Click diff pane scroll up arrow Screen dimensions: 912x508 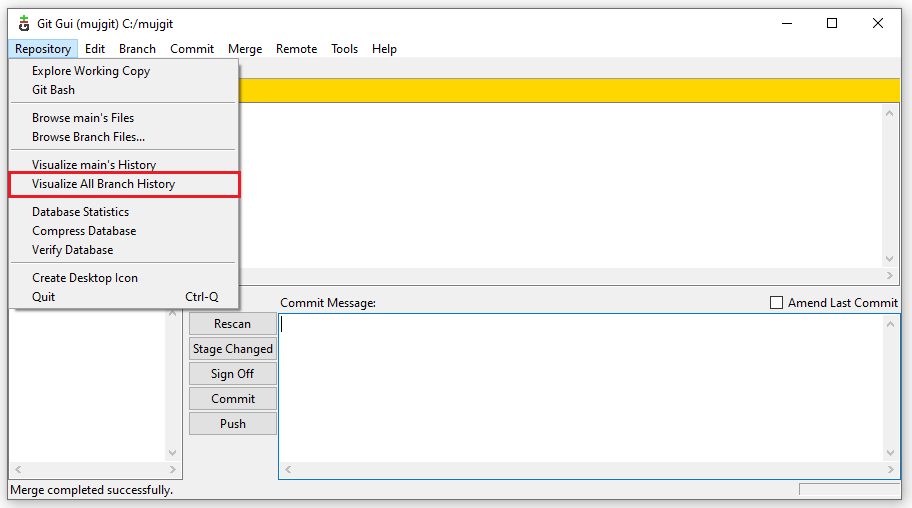[889, 113]
